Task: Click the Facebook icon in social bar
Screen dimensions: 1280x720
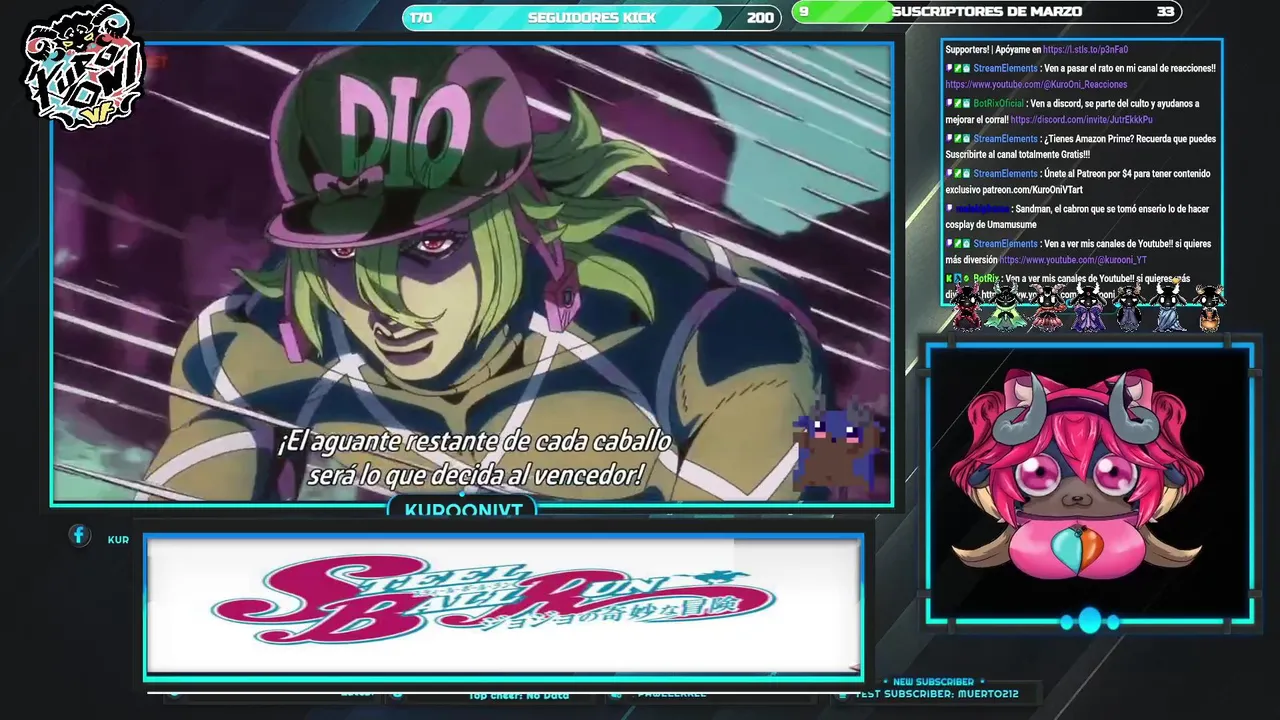Action: [x=79, y=535]
